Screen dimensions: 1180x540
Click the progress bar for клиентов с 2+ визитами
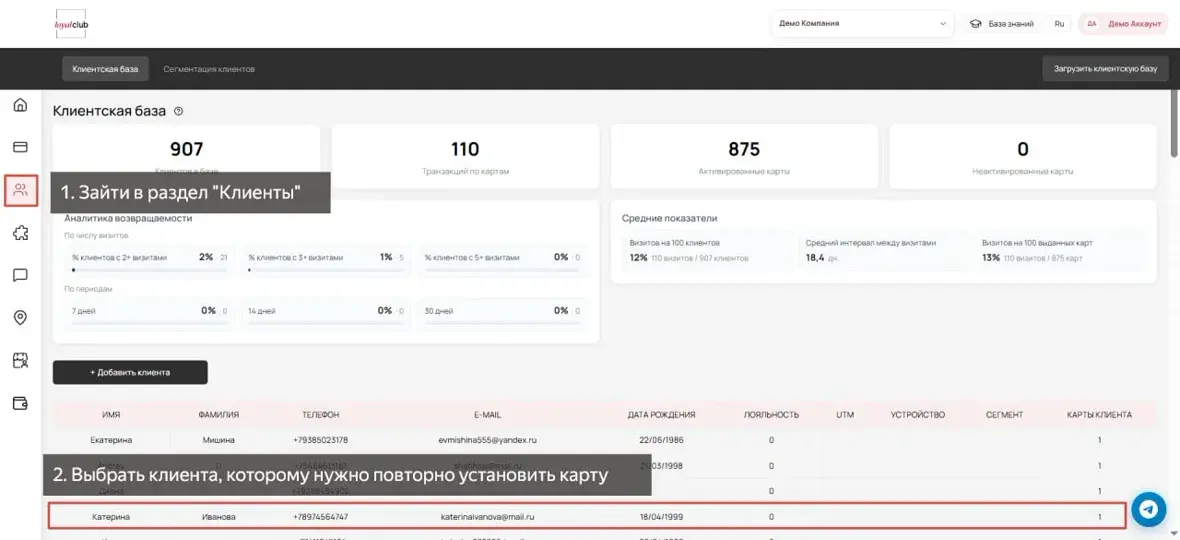149,269
